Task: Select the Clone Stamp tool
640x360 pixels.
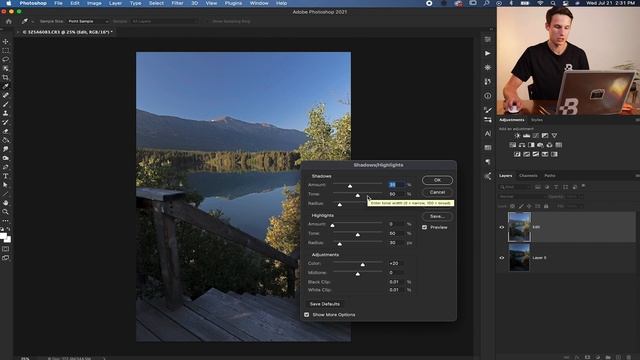Action: click(5, 113)
